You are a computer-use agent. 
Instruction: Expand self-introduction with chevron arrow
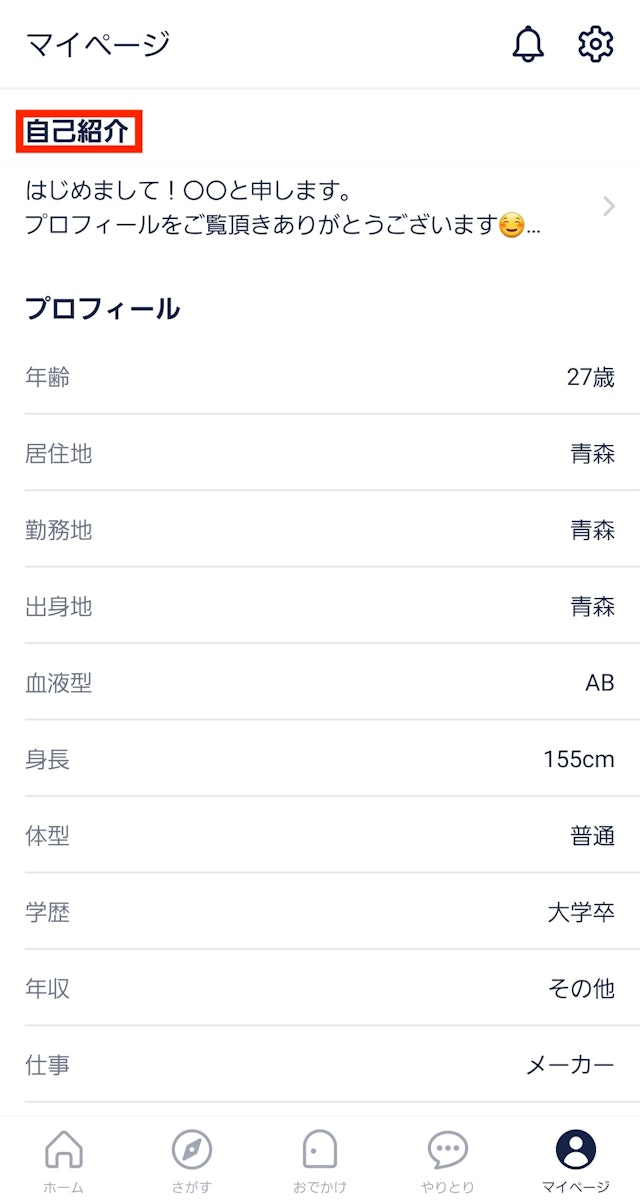click(x=609, y=207)
